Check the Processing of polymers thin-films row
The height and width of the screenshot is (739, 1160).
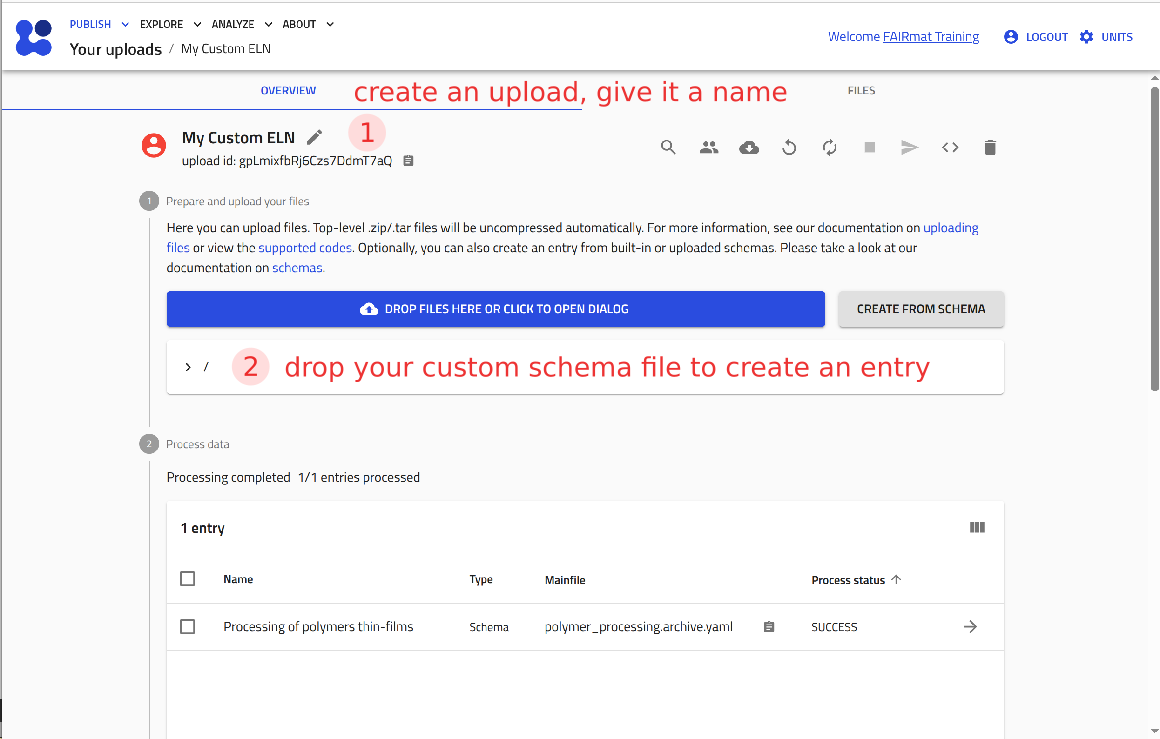[x=188, y=627]
